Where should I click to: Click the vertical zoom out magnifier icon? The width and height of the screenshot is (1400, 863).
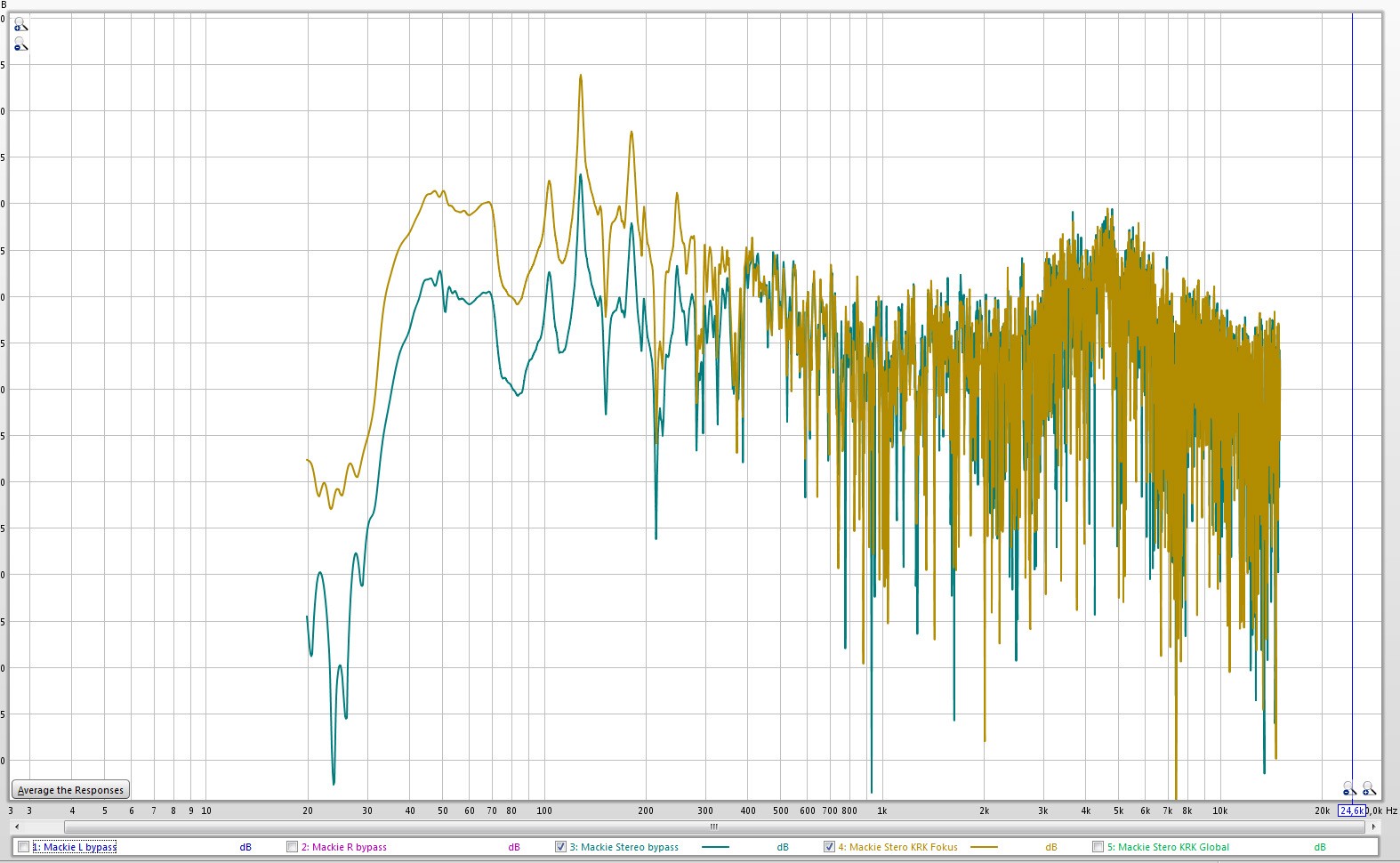(20, 44)
